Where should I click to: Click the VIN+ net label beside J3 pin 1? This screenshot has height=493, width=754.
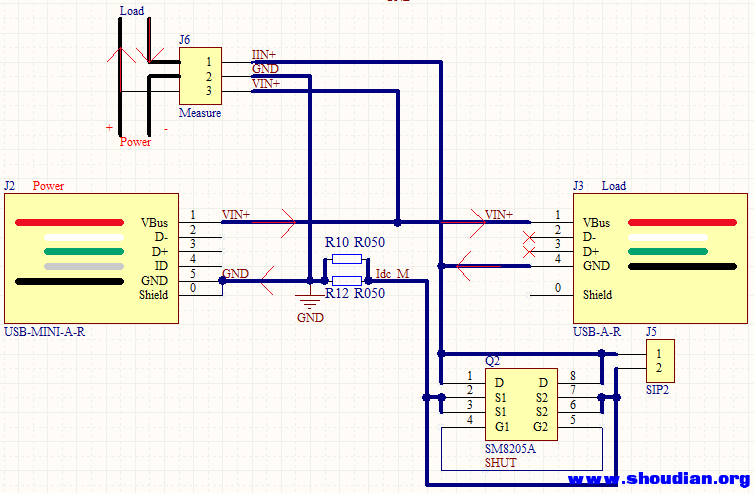pos(499,215)
